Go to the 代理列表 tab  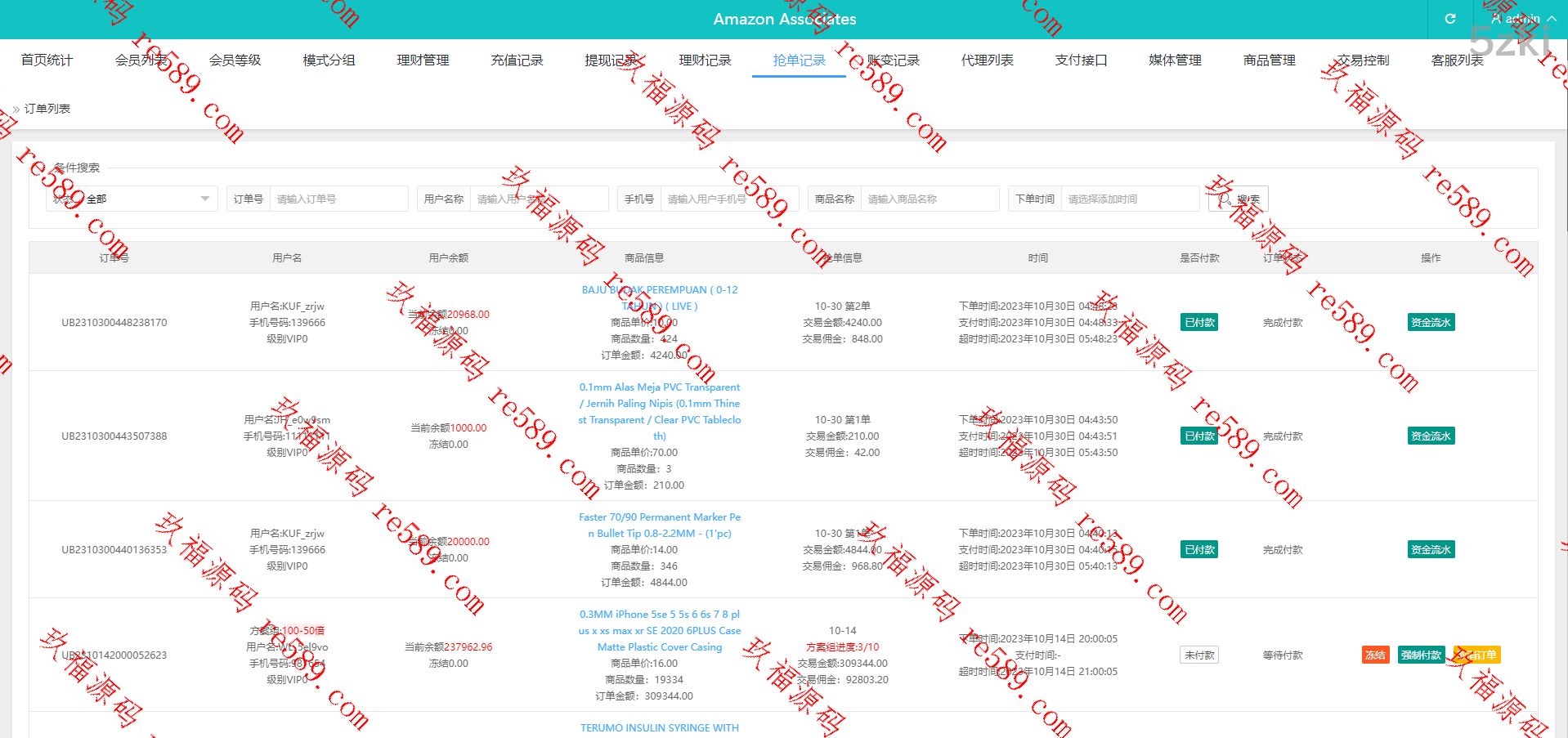coord(988,60)
